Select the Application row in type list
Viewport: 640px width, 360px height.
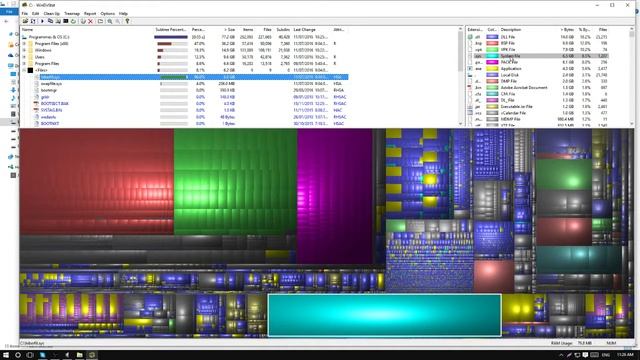(538, 69)
